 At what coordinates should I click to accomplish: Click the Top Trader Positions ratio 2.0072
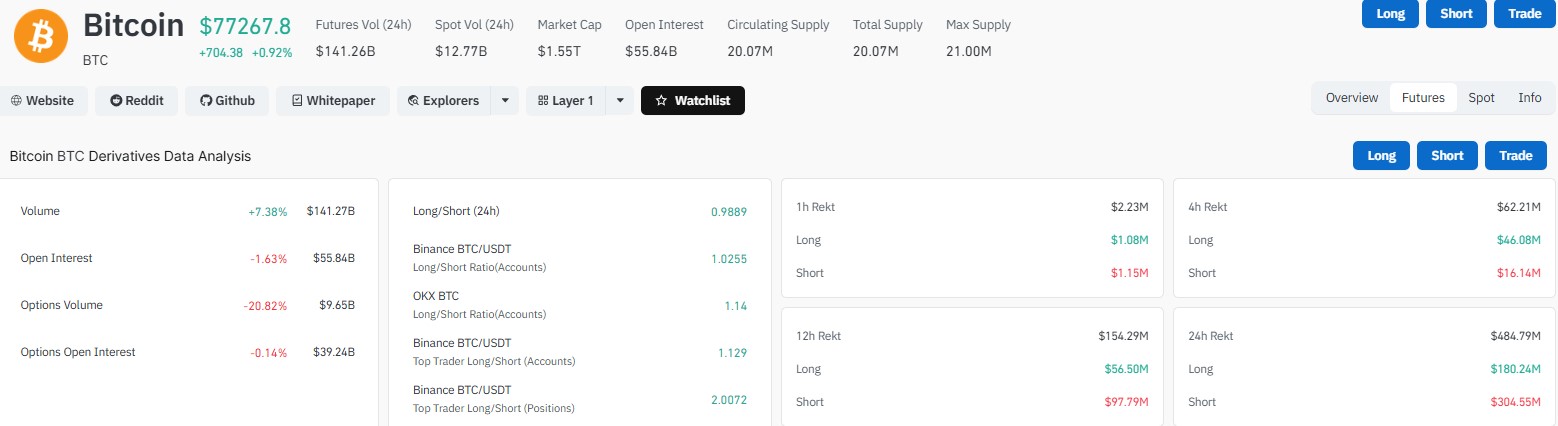click(728, 400)
